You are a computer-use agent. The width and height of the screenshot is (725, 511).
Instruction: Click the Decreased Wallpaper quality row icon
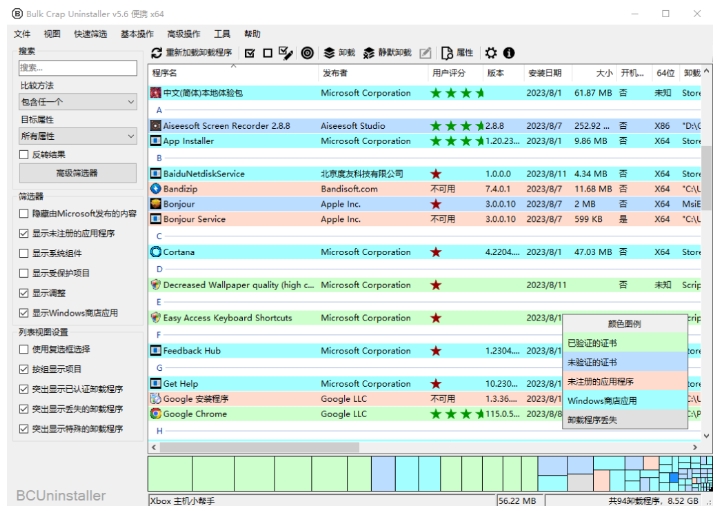[156, 285]
